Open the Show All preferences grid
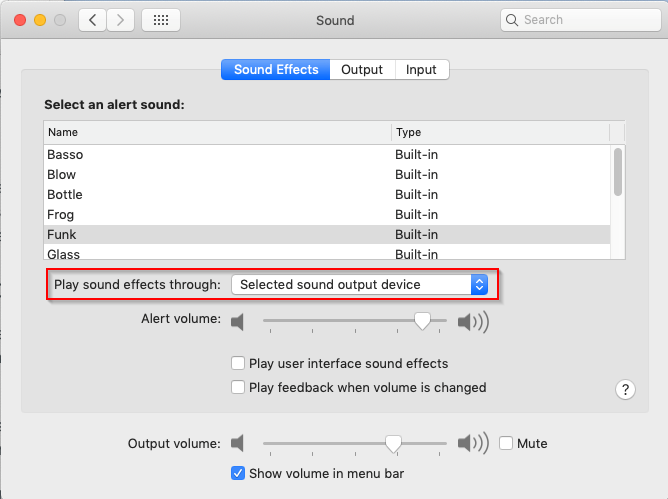The image size is (668, 499). tap(161, 20)
